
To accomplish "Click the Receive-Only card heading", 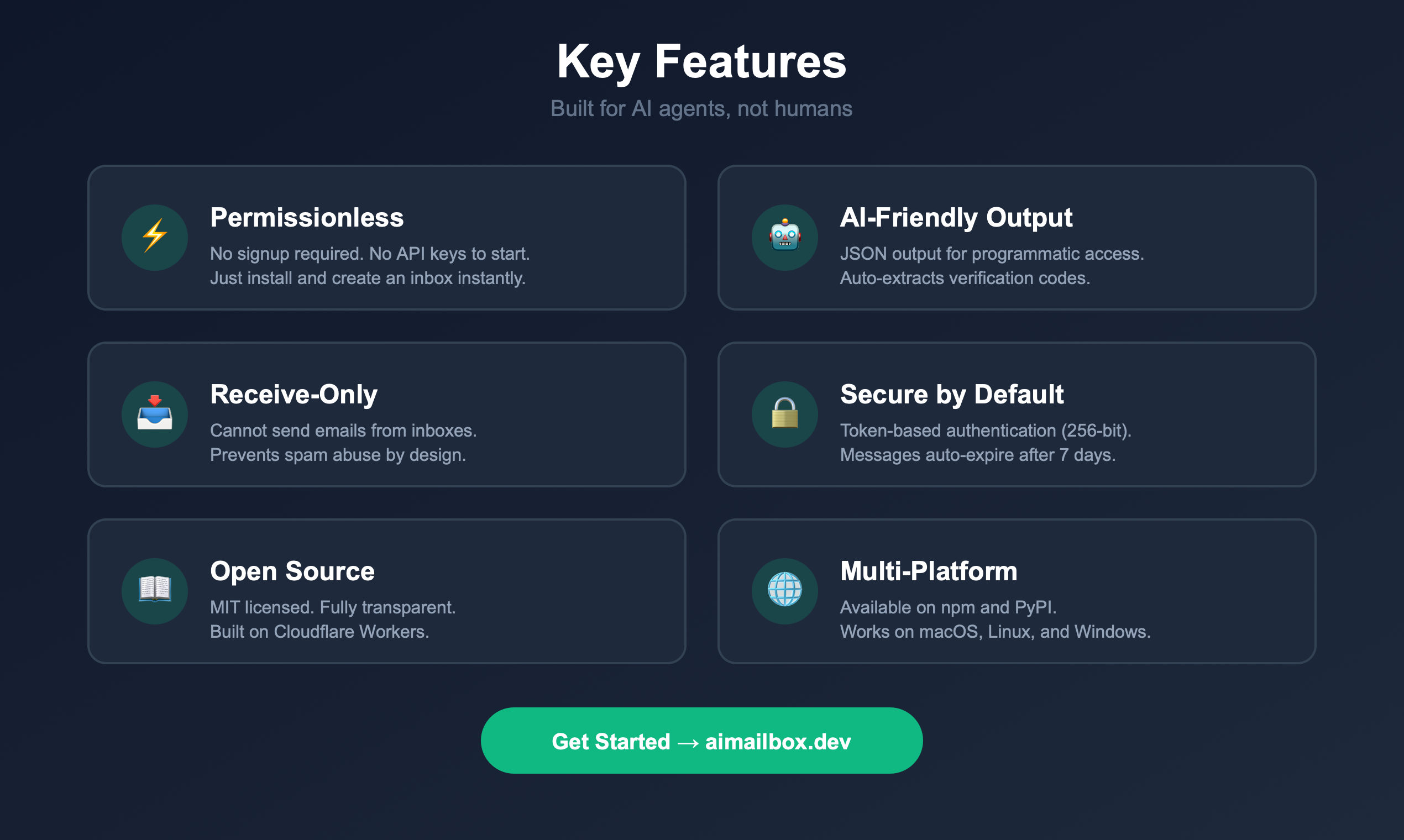I will tap(294, 395).
